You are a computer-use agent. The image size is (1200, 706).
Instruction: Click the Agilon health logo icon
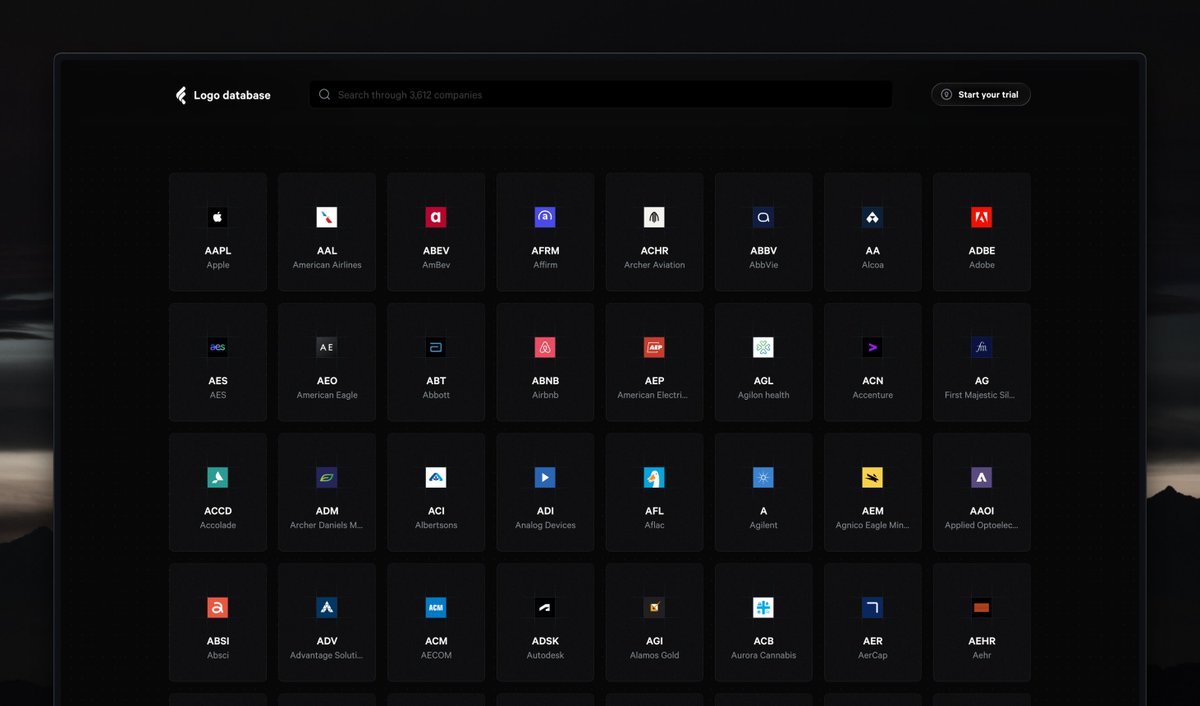(x=763, y=347)
